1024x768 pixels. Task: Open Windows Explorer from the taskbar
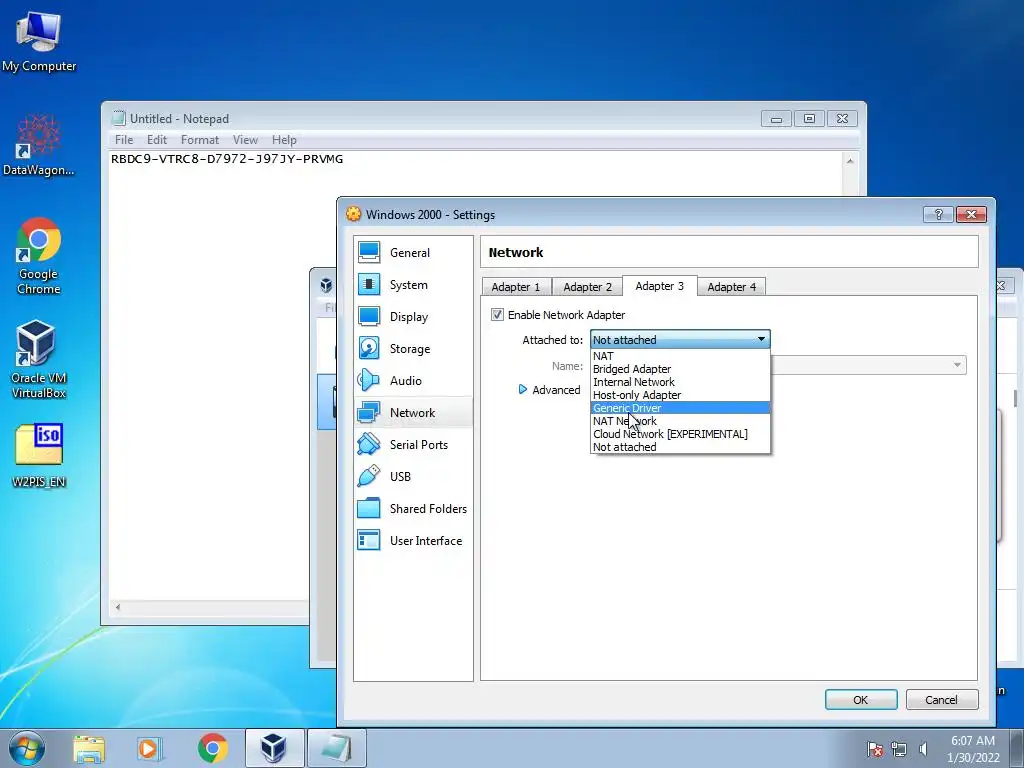coord(89,748)
